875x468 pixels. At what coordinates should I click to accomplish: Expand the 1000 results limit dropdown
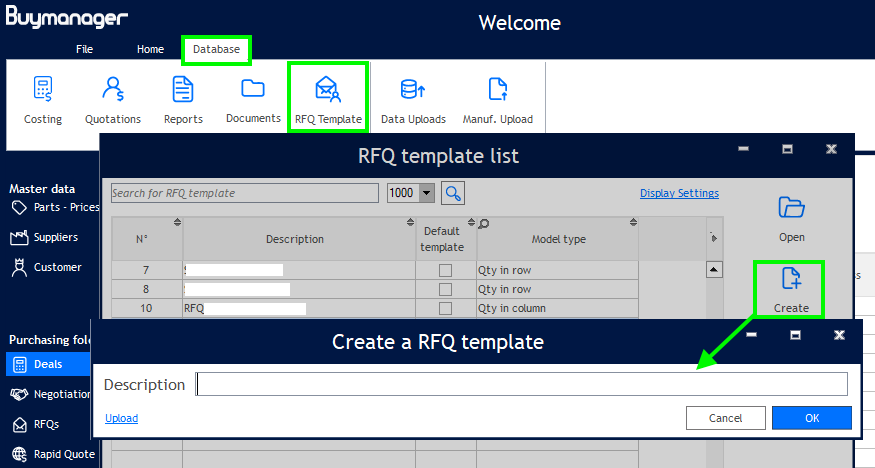pos(427,193)
